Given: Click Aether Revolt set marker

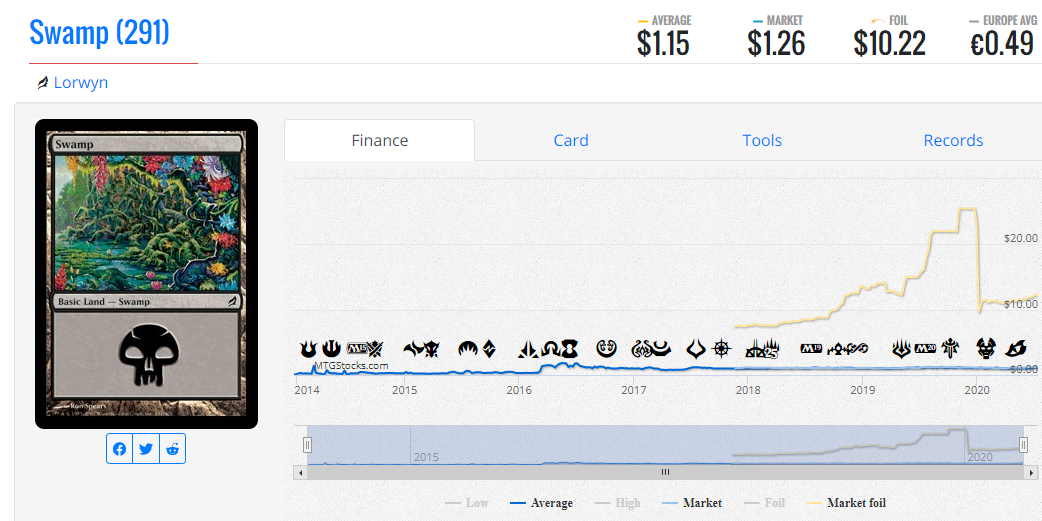Looking at the screenshot, I should (x=642, y=348).
